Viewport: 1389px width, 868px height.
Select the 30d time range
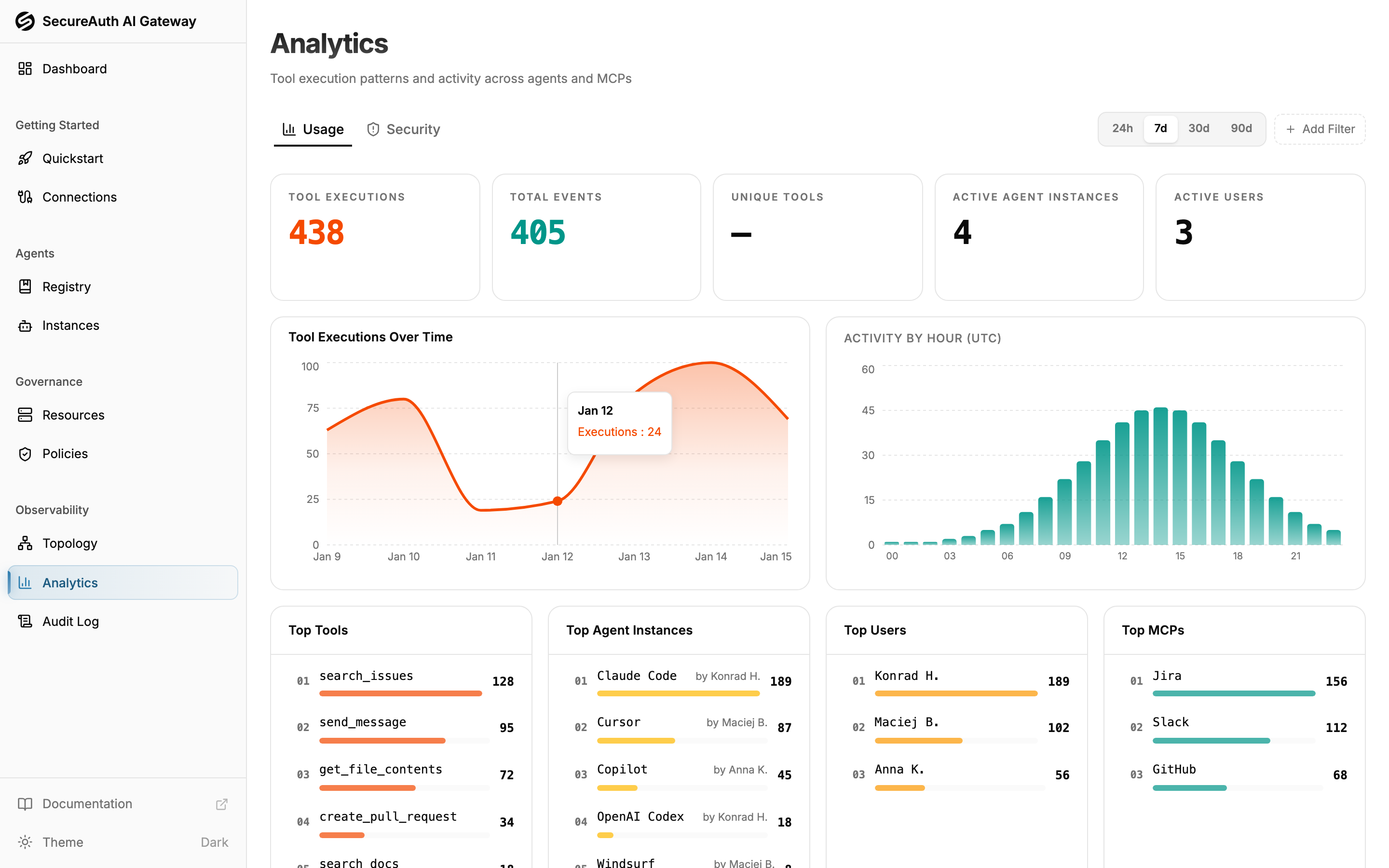pos(1198,129)
